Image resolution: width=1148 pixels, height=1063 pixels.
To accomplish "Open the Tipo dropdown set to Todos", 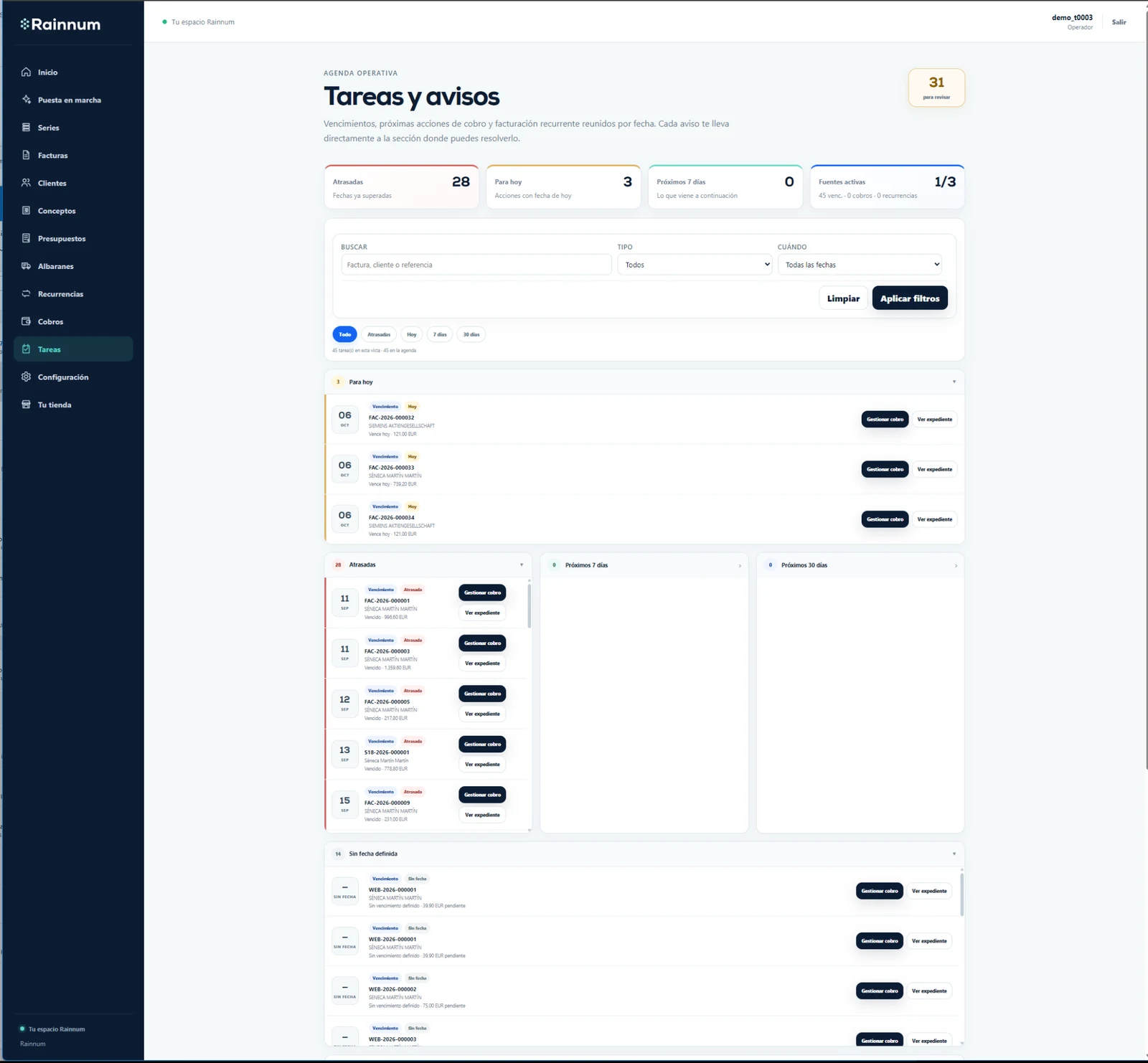I will 695,265.
